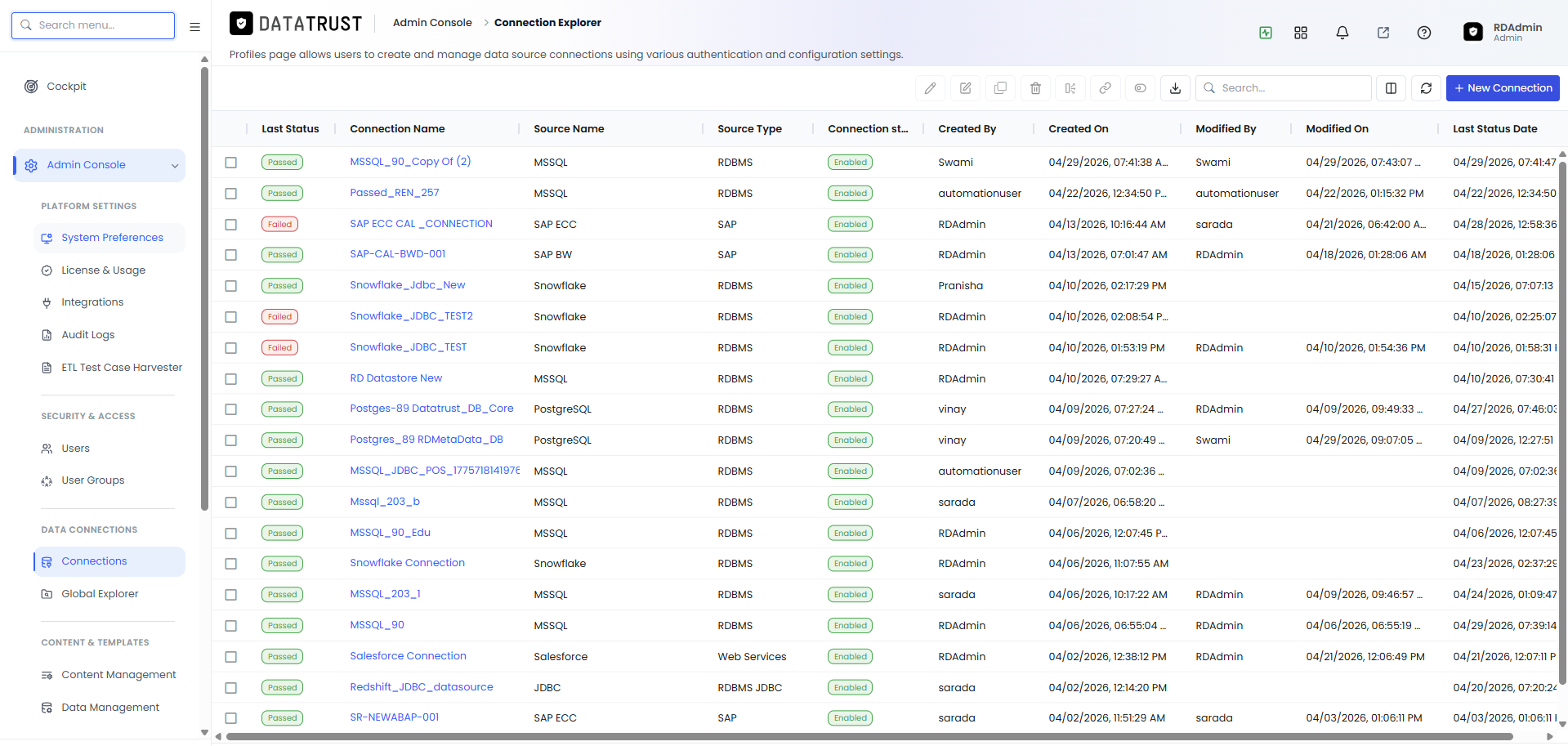This screenshot has height=746, width=1568.
Task: Click the link chain icon in toolbar
Action: (1105, 88)
